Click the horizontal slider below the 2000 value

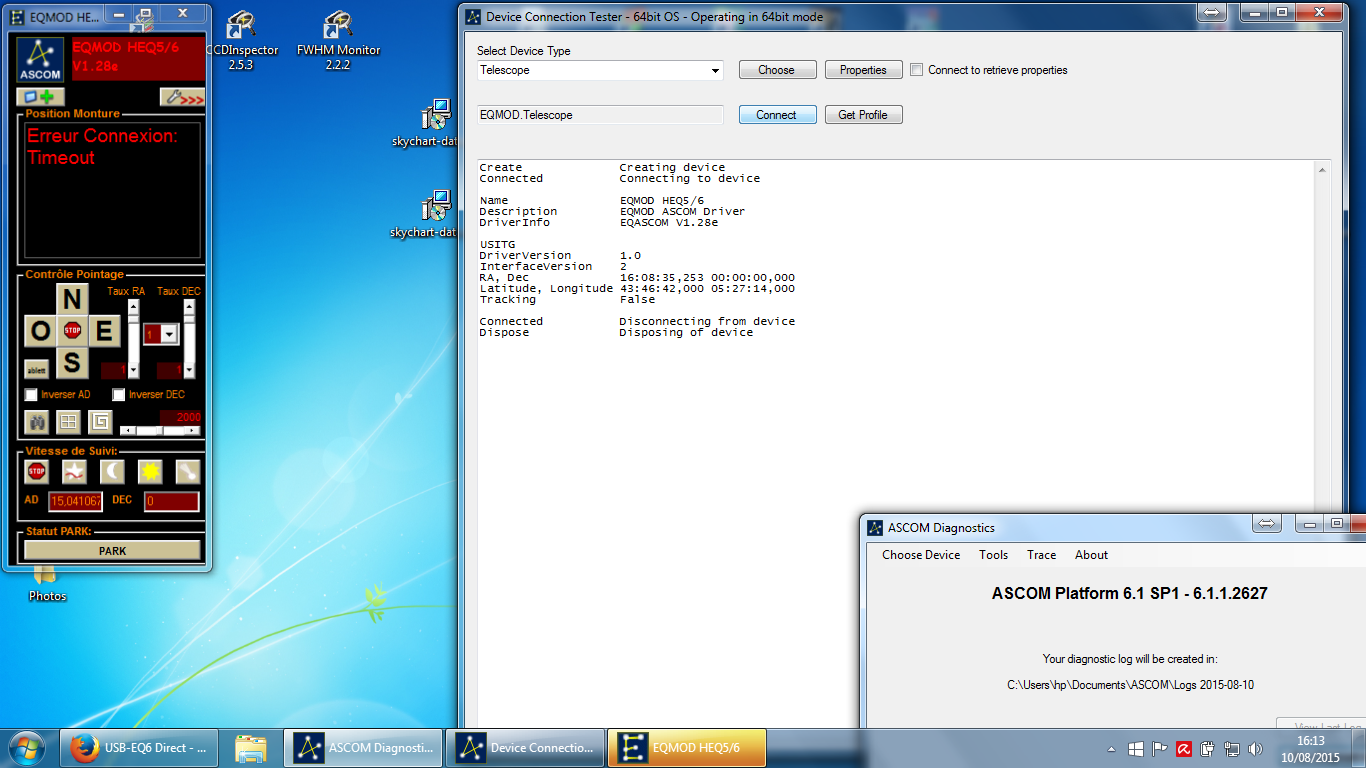(160, 430)
